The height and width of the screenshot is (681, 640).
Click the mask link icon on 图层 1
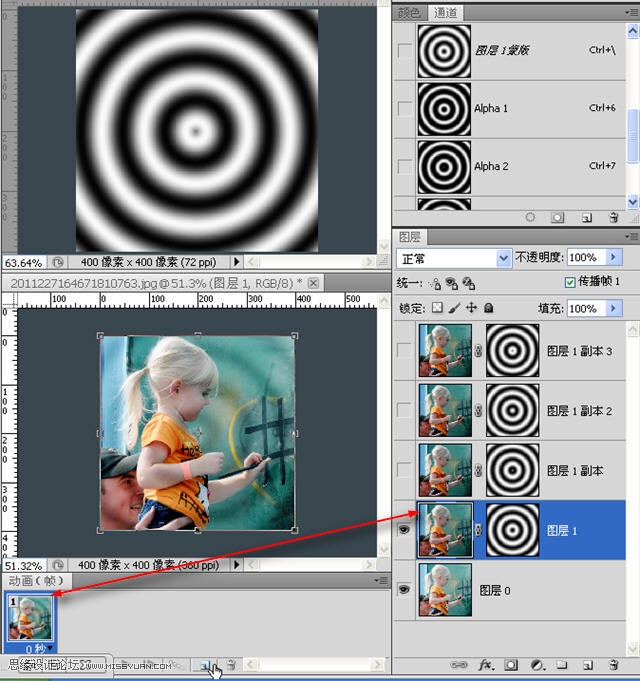[x=478, y=530]
